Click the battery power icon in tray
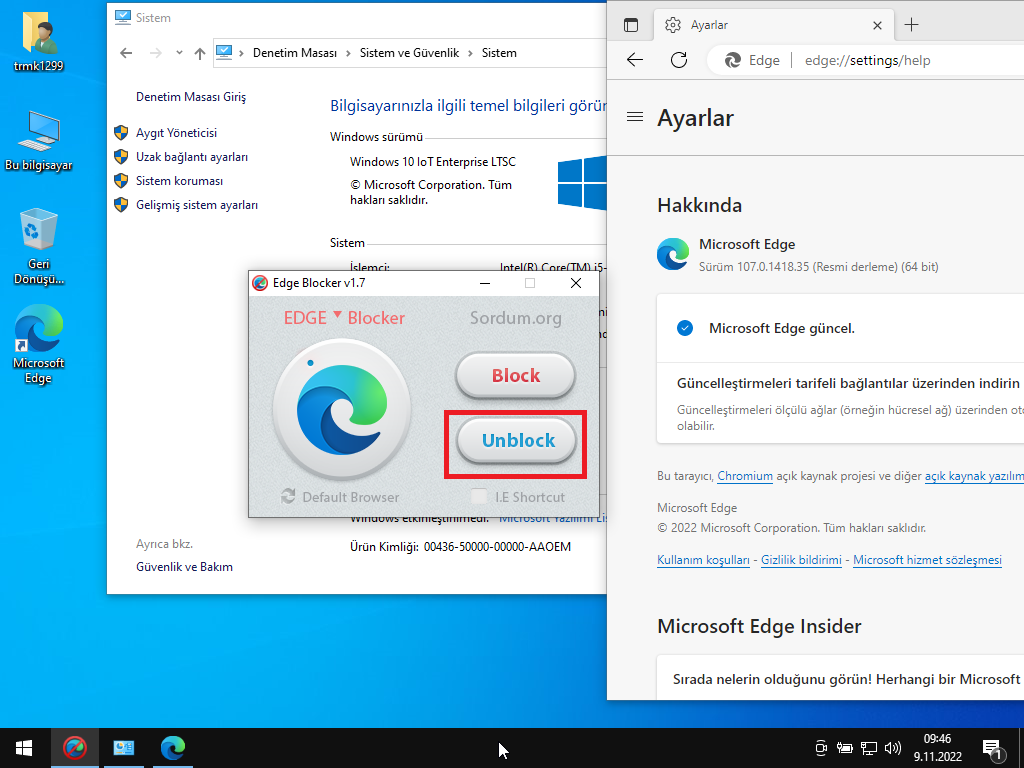Viewport: 1024px width, 768px height. point(844,748)
